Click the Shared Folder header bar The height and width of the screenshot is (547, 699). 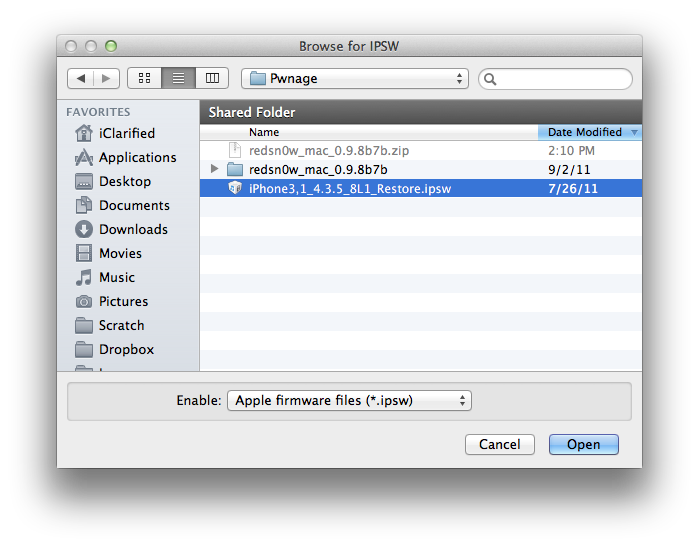coord(421,112)
